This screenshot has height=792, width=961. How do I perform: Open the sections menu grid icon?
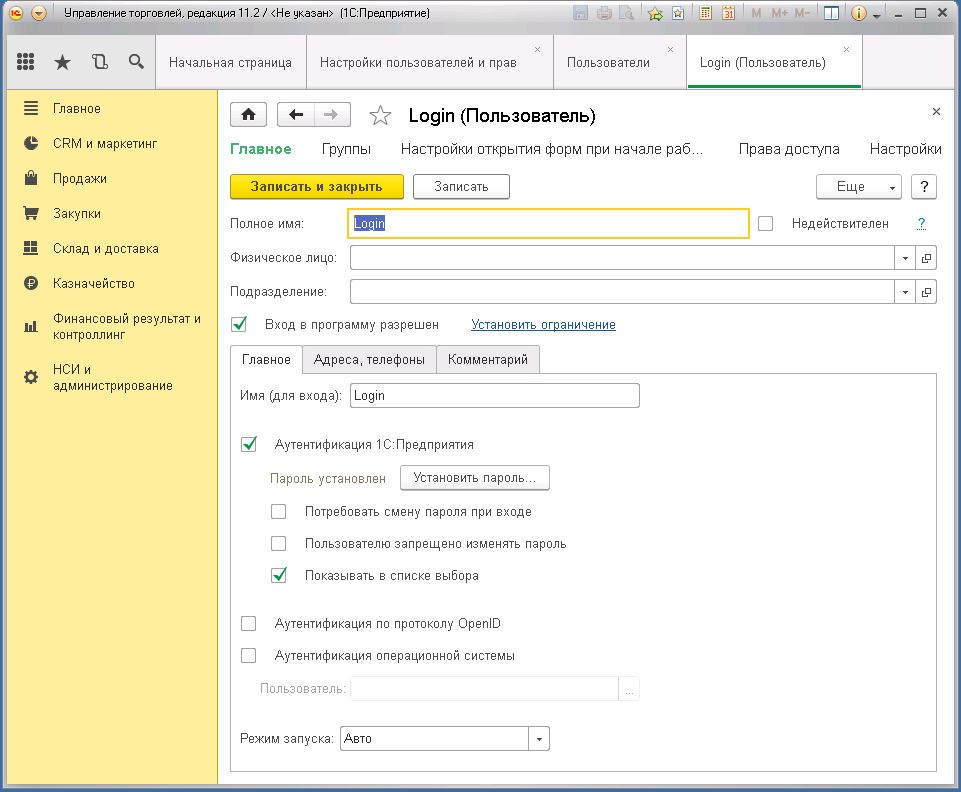(25, 61)
